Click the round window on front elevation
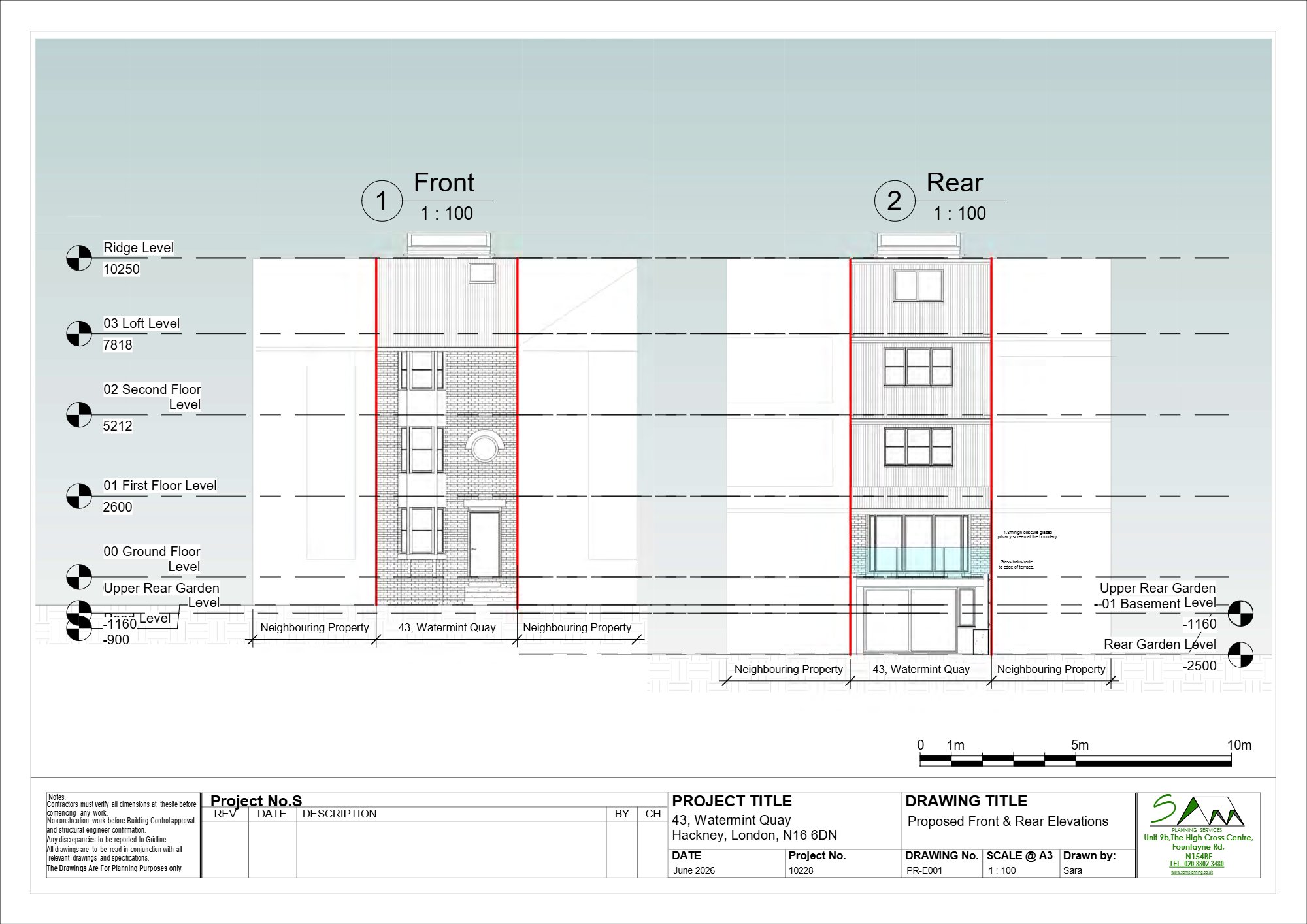The height and width of the screenshot is (924, 1307). pyautogui.click(x=484, y=448)
